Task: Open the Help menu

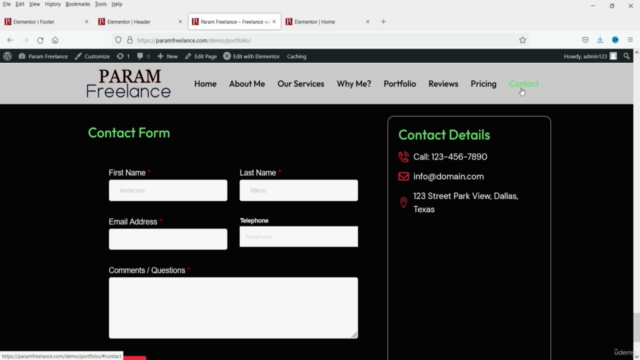Action: click(x=117, y=4)
